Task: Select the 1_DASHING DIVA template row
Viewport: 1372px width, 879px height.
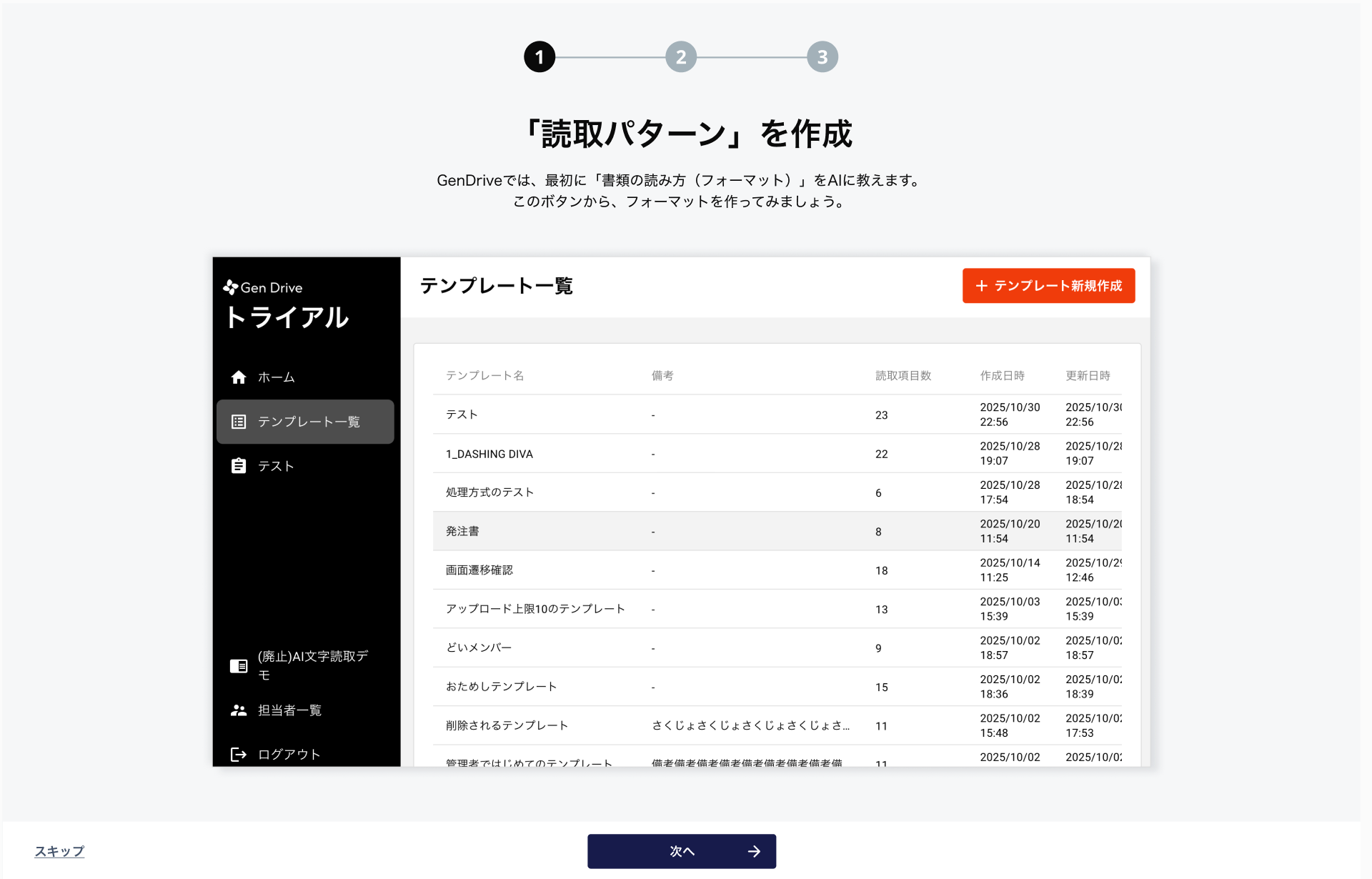Action: click(489, 454)
